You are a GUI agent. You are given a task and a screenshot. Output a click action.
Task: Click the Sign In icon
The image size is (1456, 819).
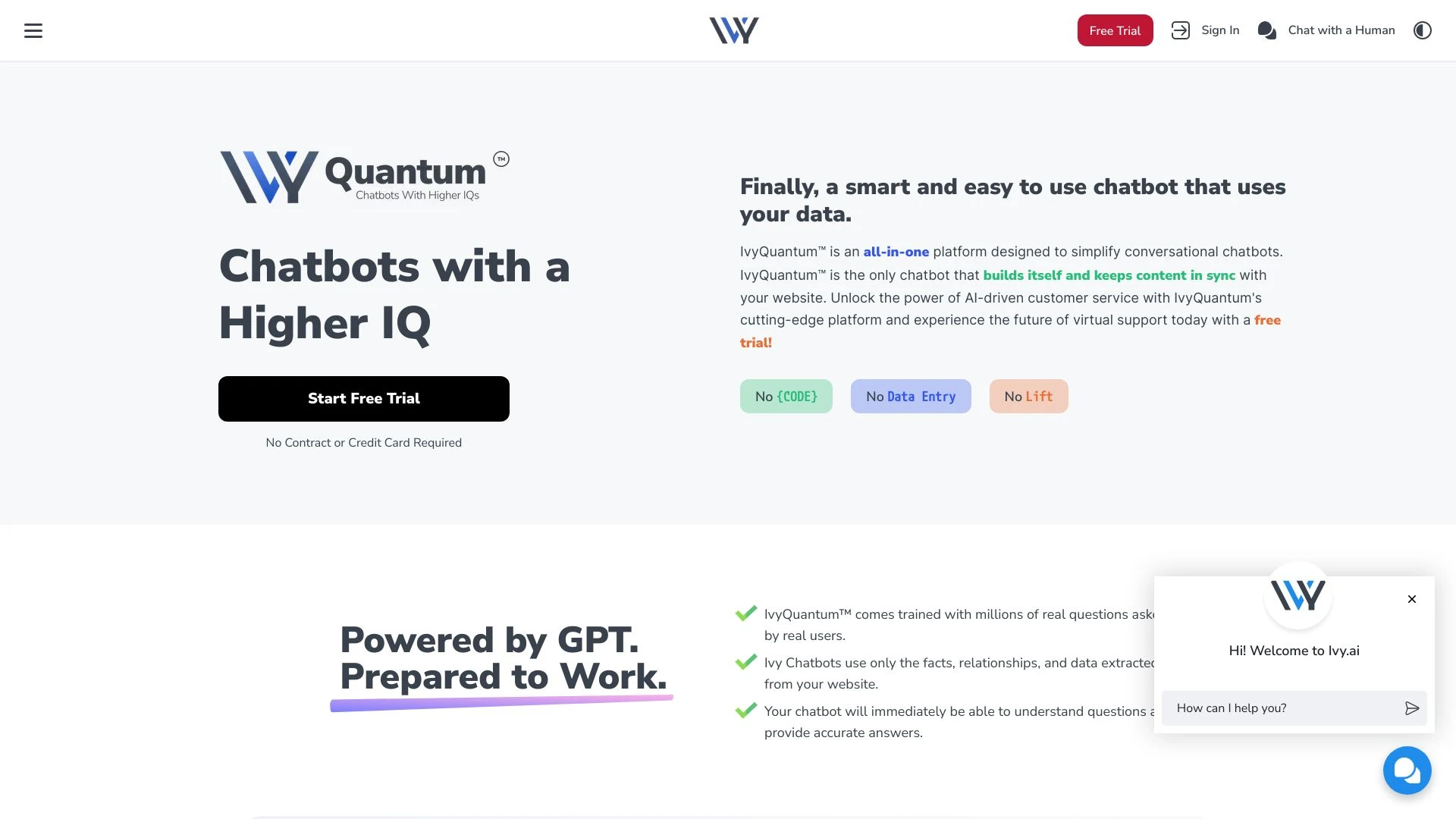point(1180,30)
